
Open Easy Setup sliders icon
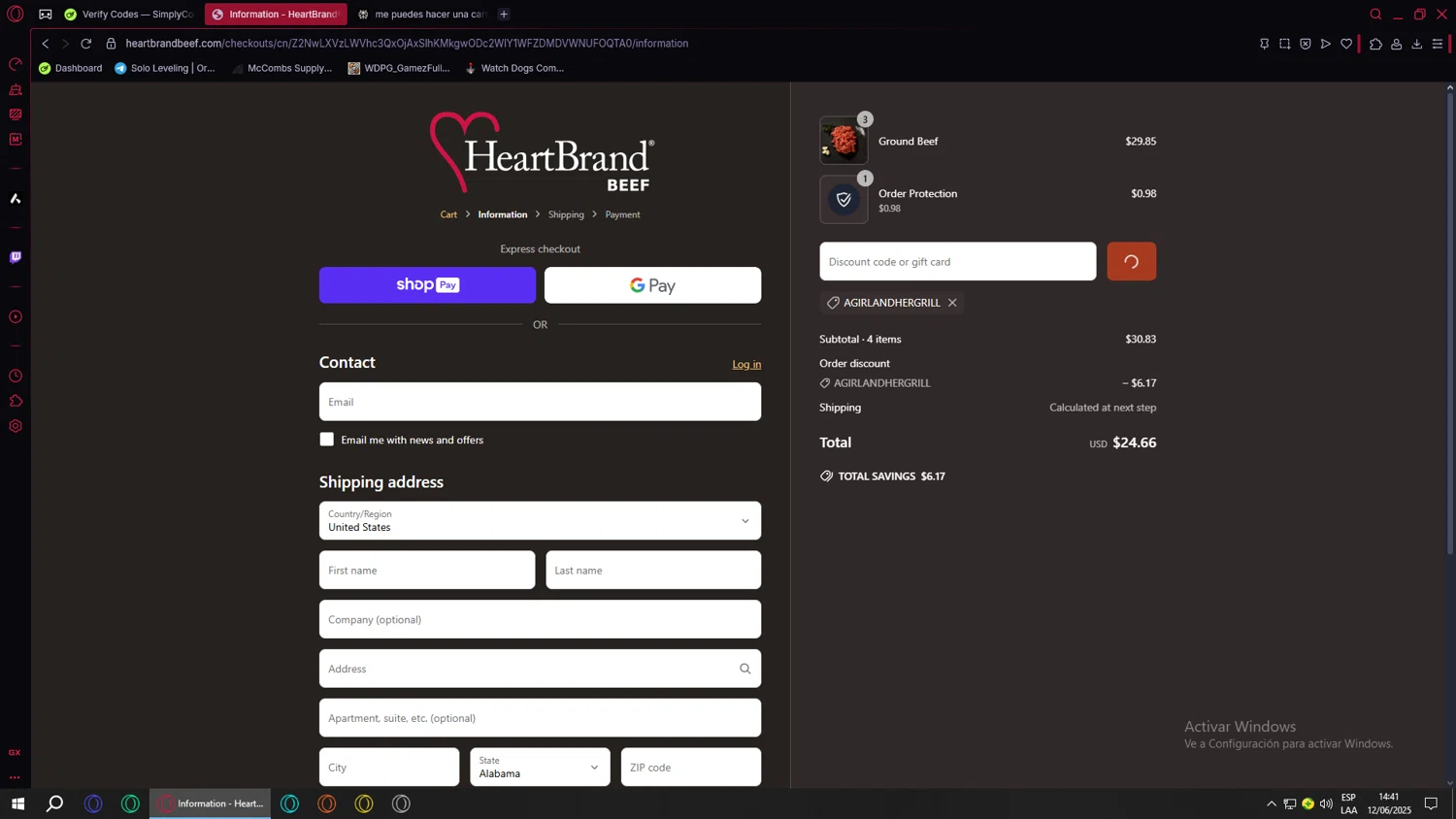click(1438, 44)
